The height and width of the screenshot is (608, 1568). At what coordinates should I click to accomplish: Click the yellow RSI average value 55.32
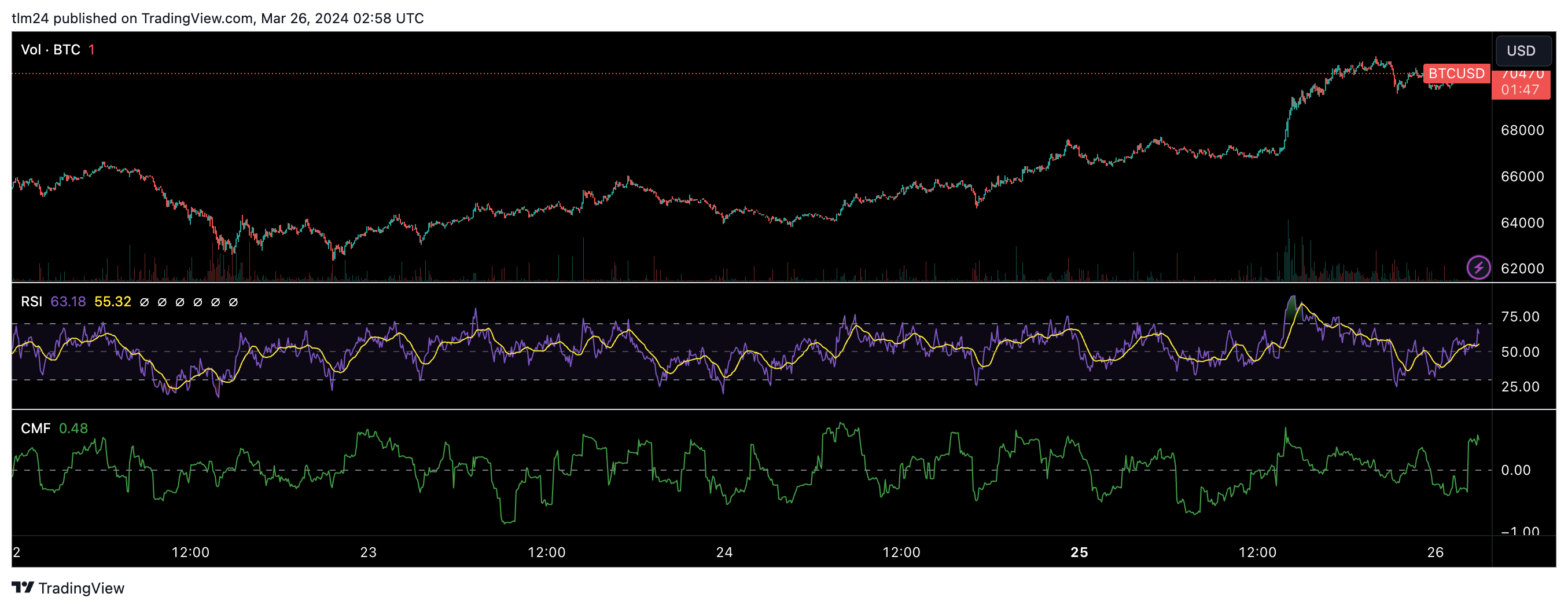(x=113, y=302)
